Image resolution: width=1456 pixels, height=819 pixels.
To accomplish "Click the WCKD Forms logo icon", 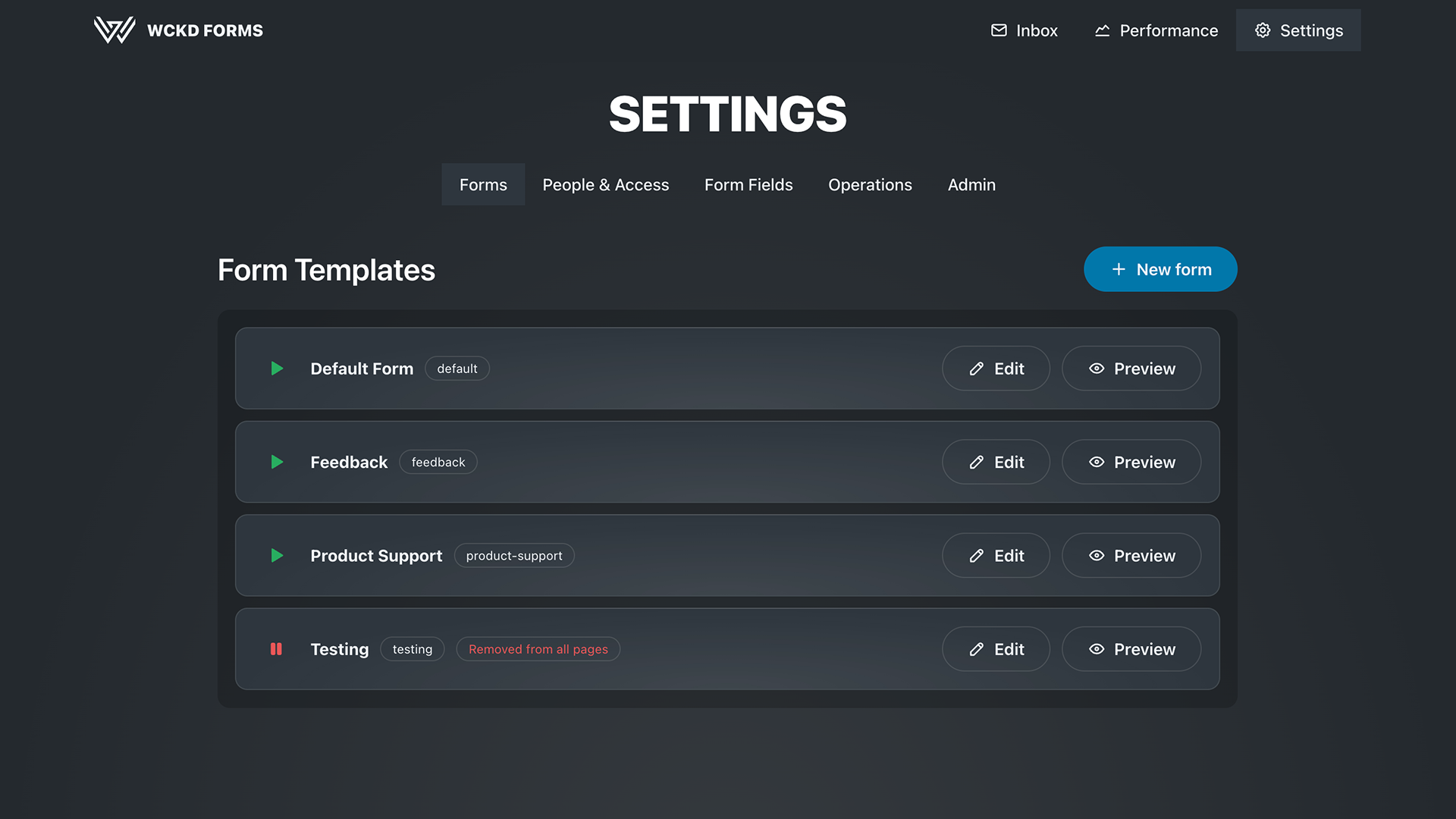I will 115,30.
